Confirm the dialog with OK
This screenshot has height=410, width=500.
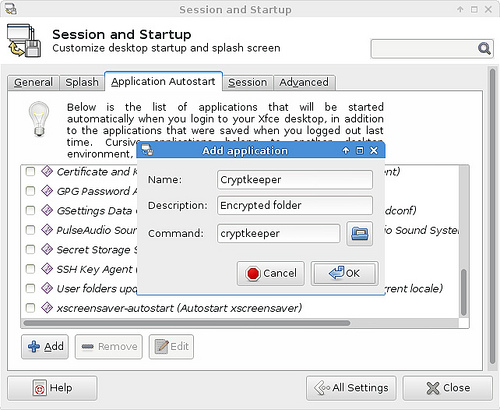pyautogui.click(x=345, y=273)
